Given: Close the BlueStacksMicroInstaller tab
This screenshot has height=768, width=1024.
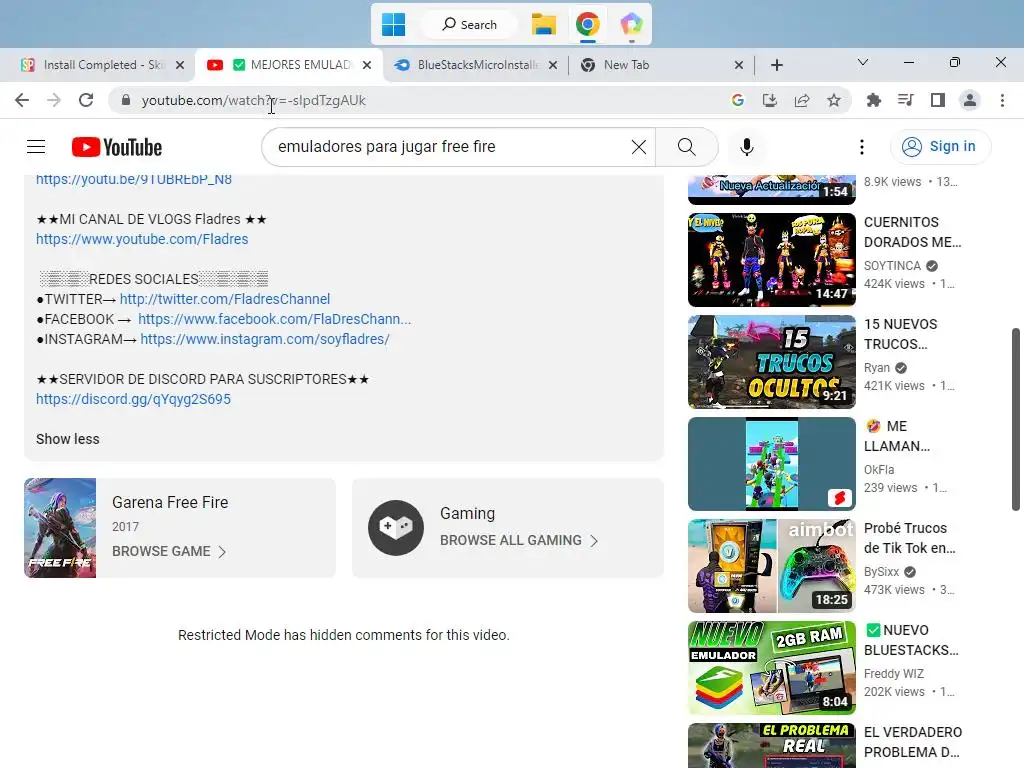Looking at the screenshot, I should [x=553, y=65].
